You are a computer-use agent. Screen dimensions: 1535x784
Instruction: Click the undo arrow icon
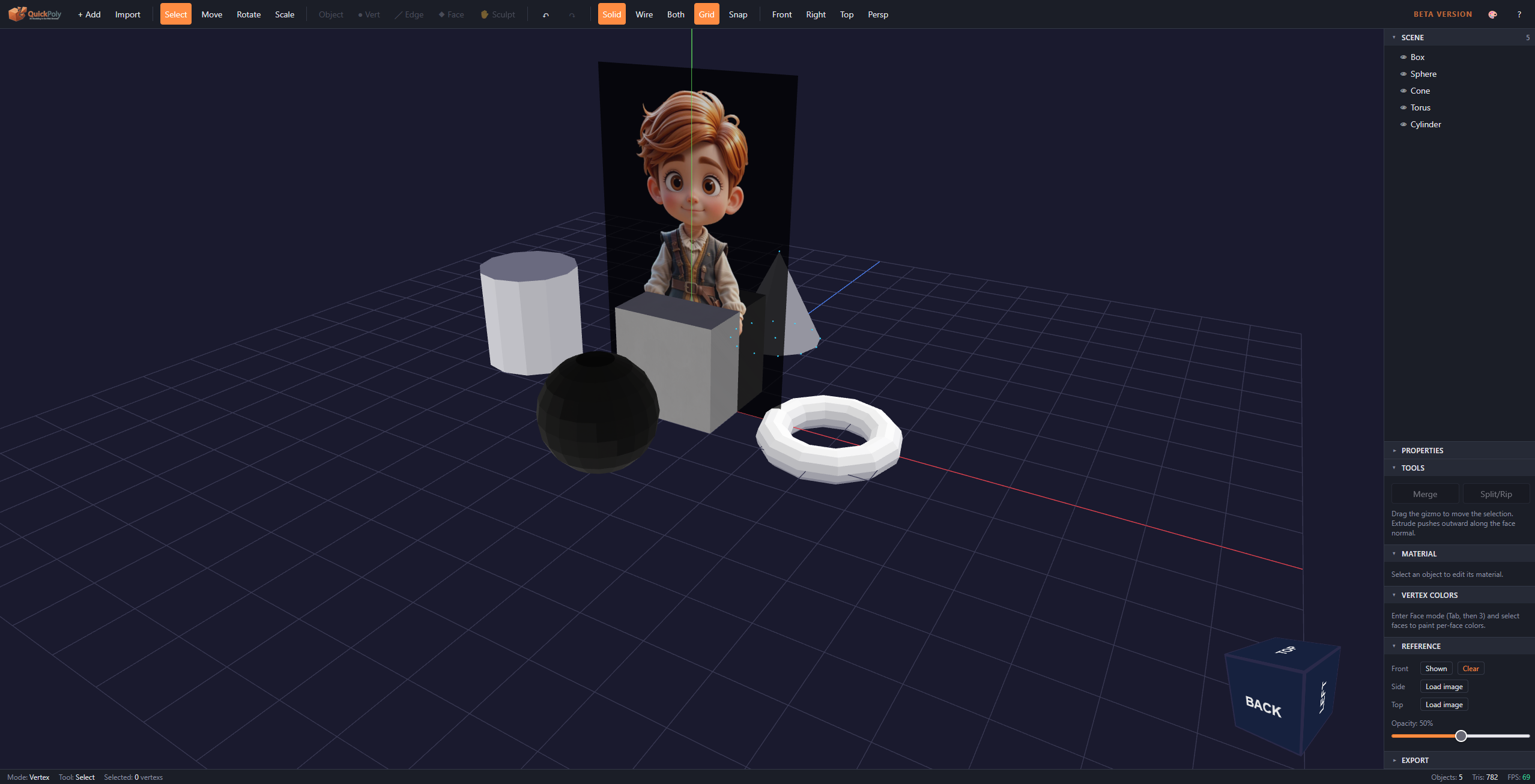coord(546,15)
